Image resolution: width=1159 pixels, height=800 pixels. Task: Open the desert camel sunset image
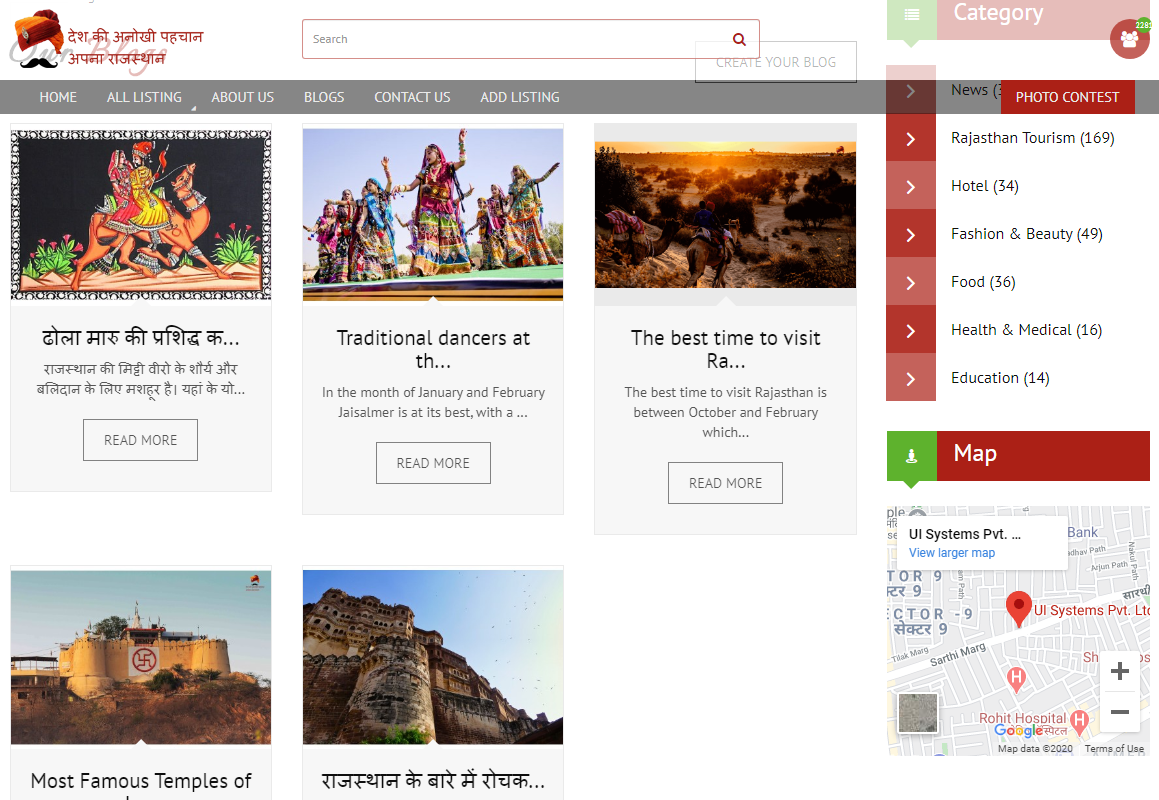point(725,214)
